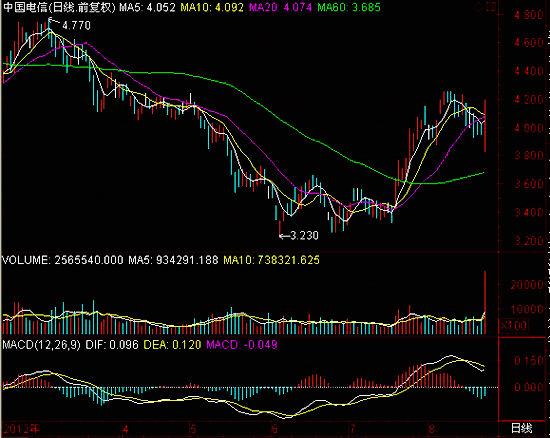Select the 日线 period label at bottom right

521,428
